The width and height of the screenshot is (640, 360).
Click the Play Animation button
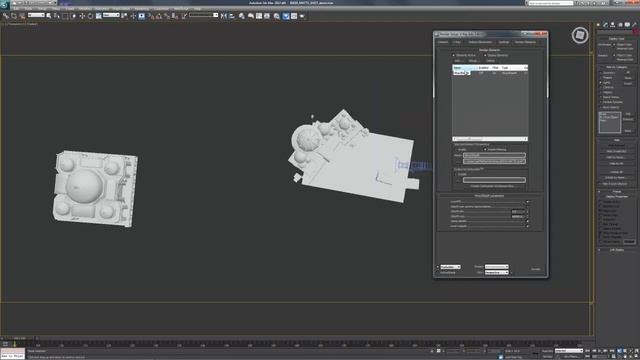[600, 351]
